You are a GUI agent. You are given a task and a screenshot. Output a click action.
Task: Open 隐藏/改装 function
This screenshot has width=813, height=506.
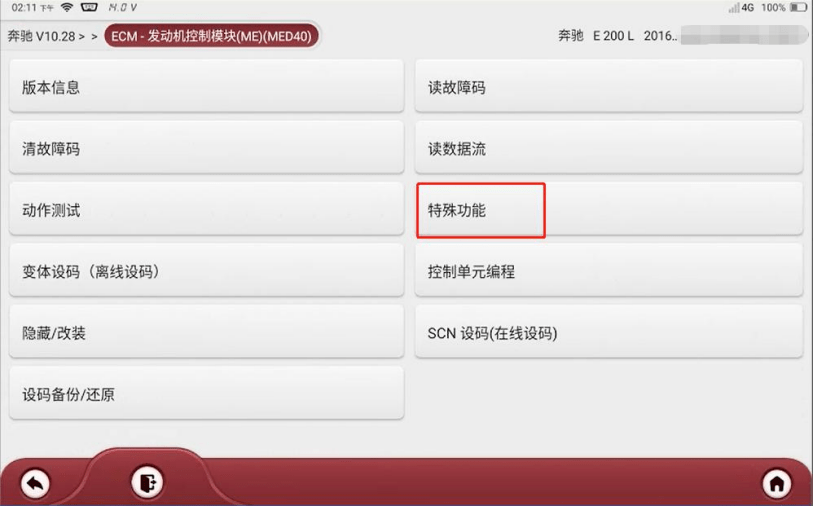click(x=206, y=332)
